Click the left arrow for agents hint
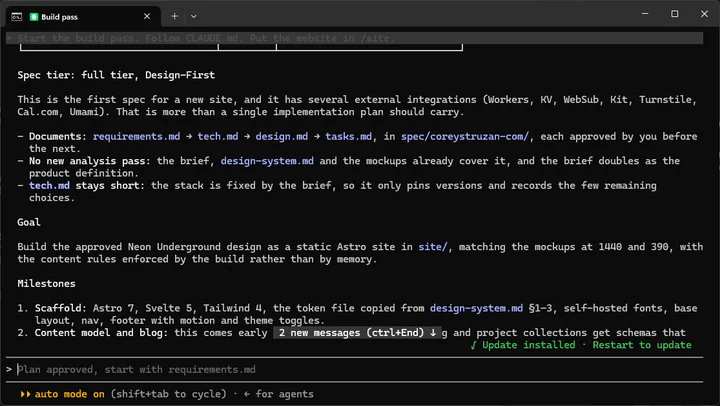 (278, 394)
